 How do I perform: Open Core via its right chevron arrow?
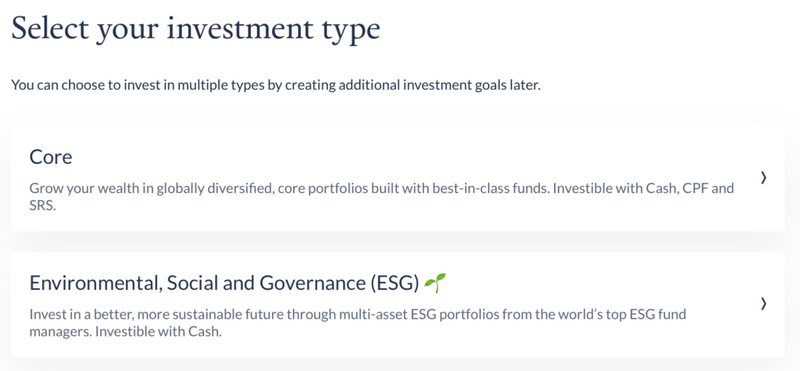point(763,178)
